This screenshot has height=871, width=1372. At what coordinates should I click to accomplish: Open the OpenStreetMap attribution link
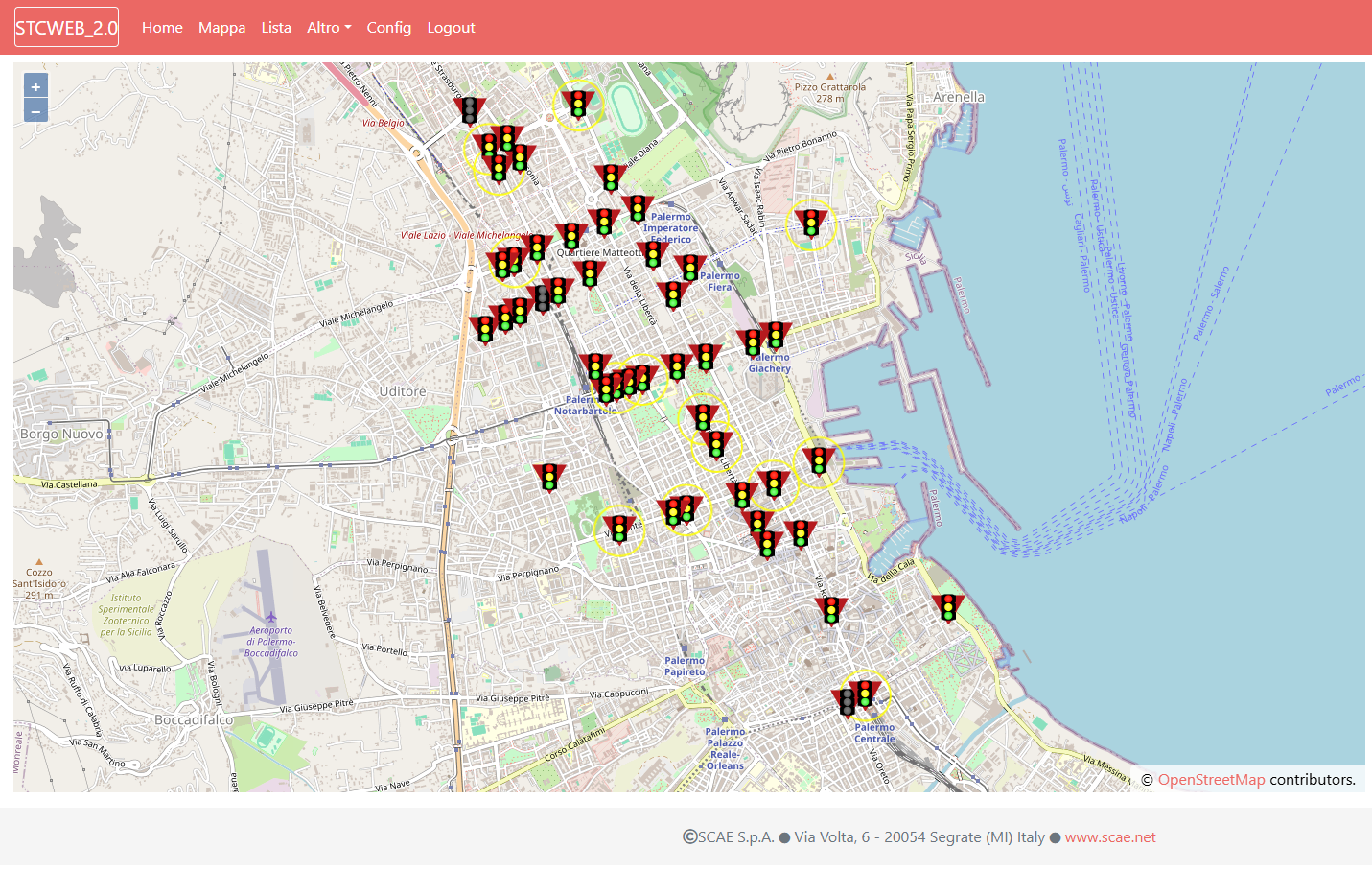[x=1211, y=780]
